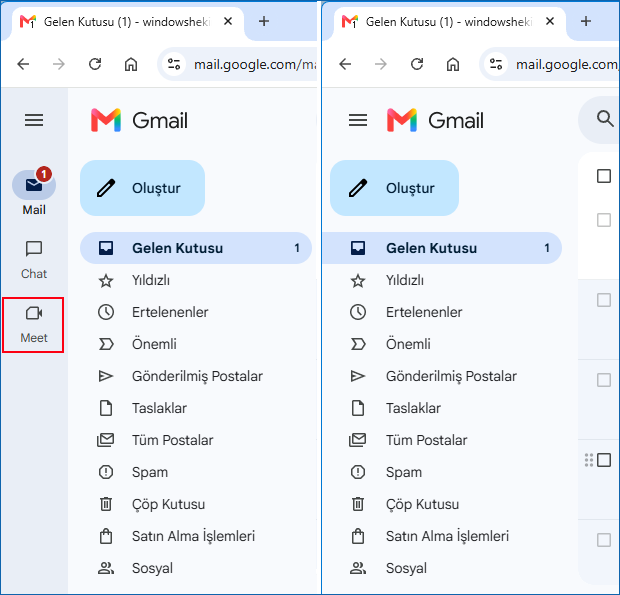The image size is (620, 595).
Task: Click the Gmail logo in left window
Action: pyautogui.click(x=139, y=120)
